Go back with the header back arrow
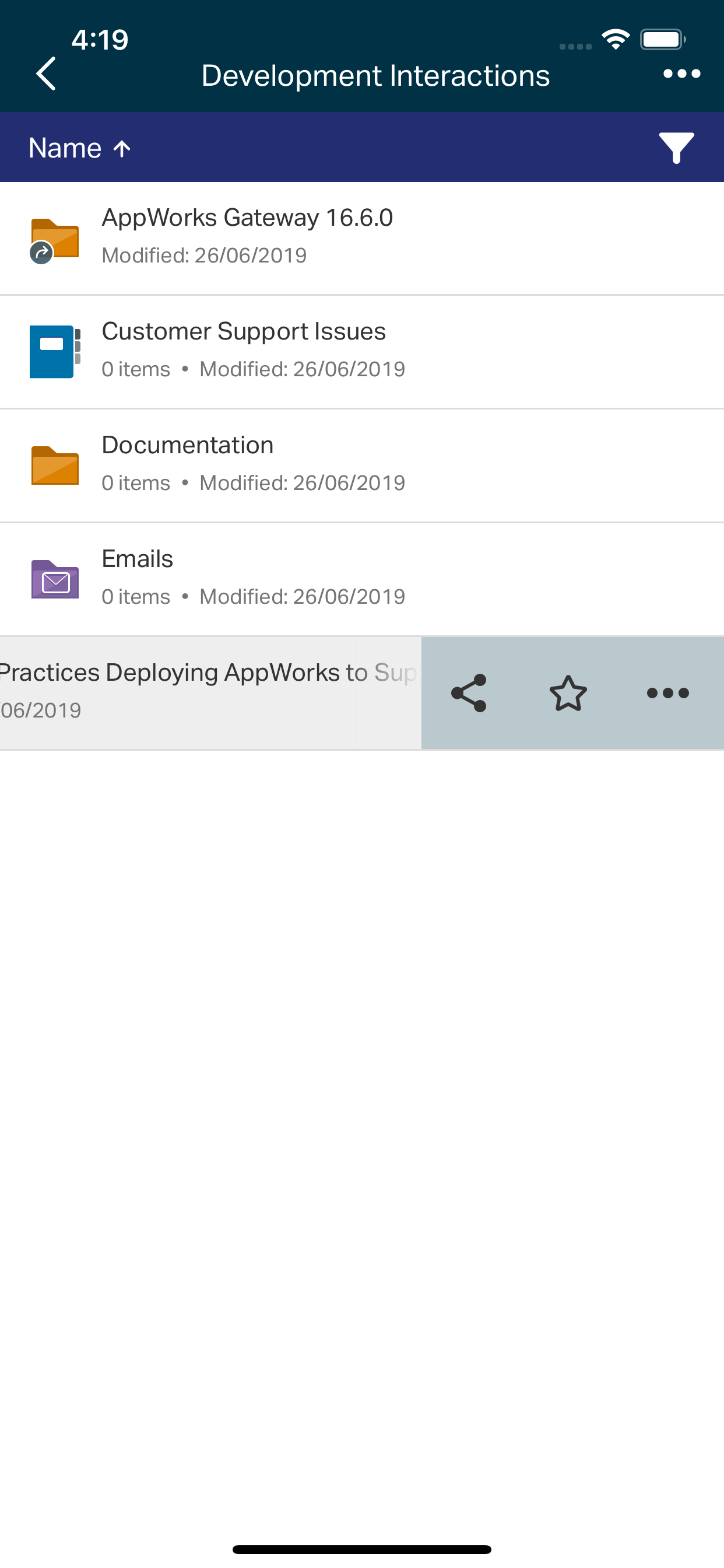This screenshot has width=724, height=1568. [x=46, y=74]
